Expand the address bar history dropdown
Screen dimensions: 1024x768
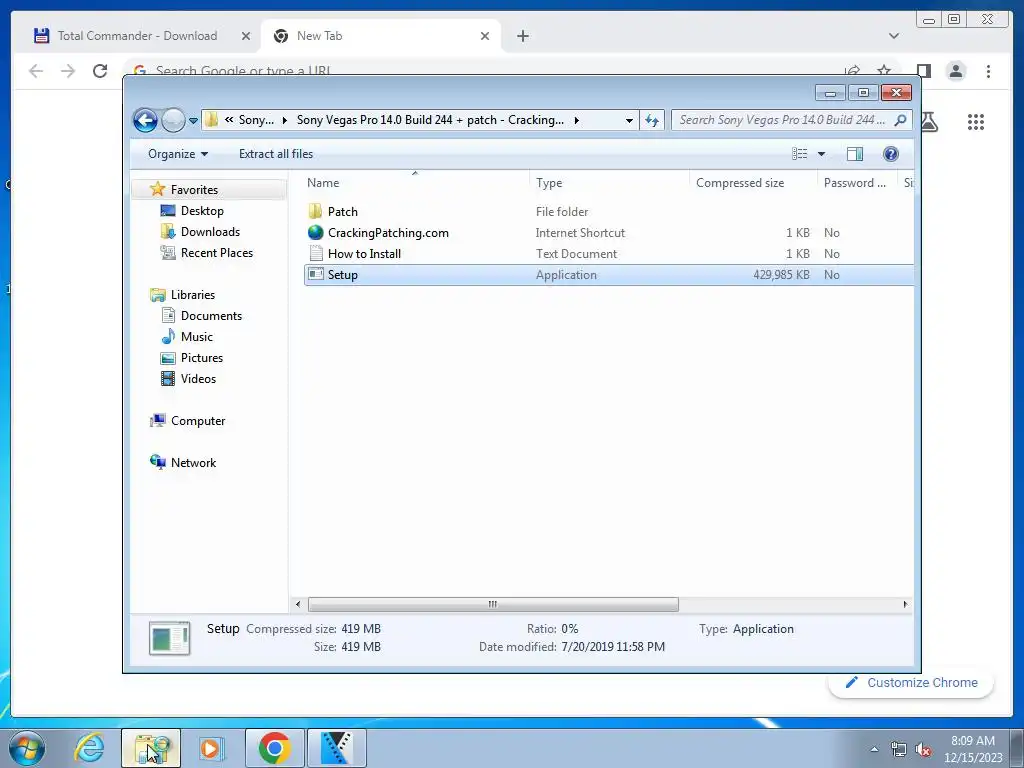629,120
